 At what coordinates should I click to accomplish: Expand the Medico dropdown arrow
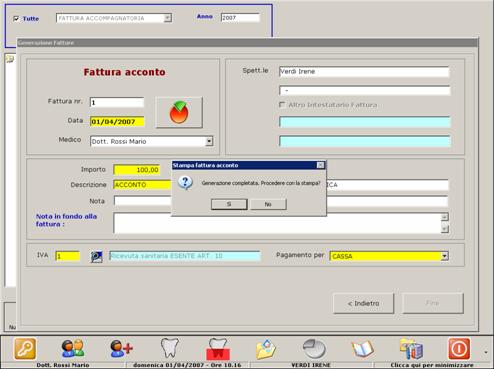[x=209, y=141]
